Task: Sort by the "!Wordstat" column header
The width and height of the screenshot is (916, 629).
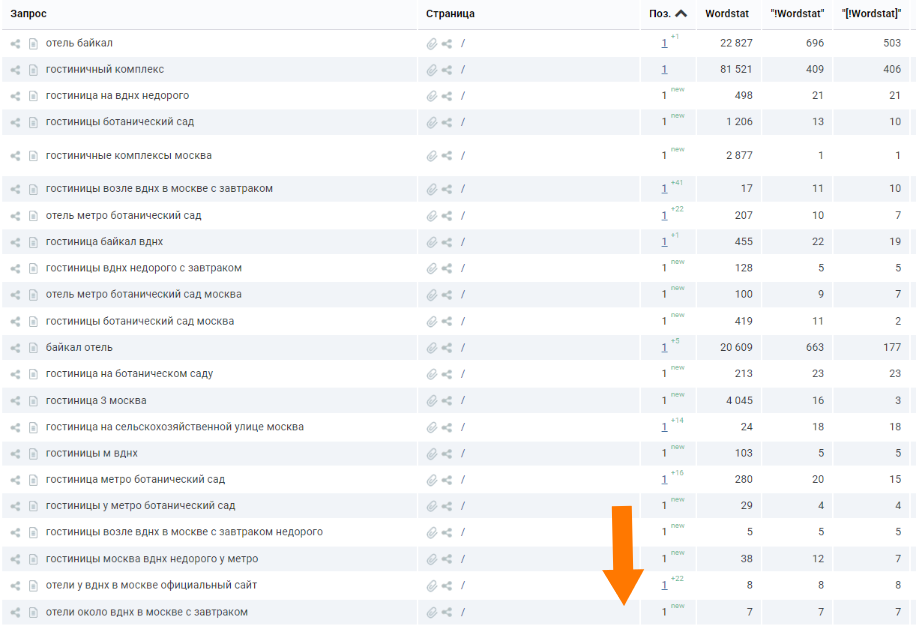Action: click(797, 13)
